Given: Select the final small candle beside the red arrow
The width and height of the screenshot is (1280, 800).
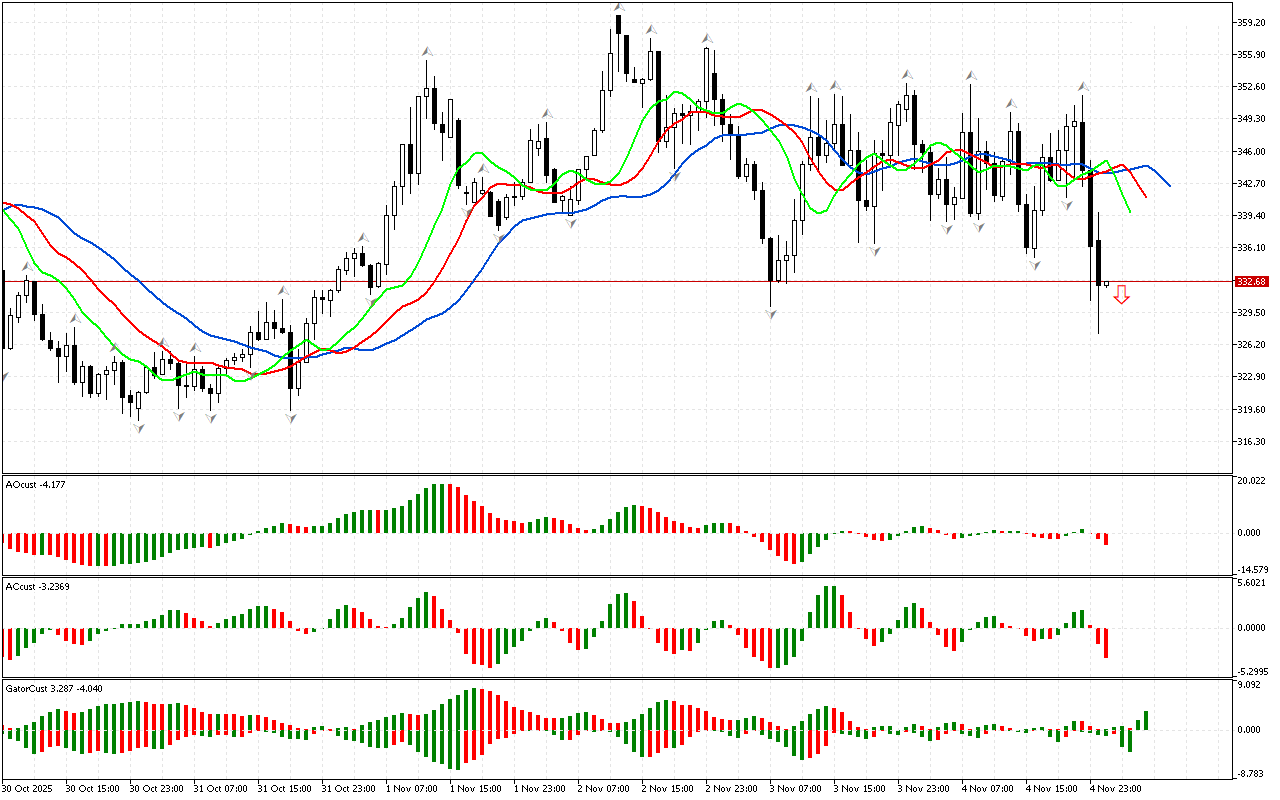Looking at the screenshot, I should (1106, 284).
